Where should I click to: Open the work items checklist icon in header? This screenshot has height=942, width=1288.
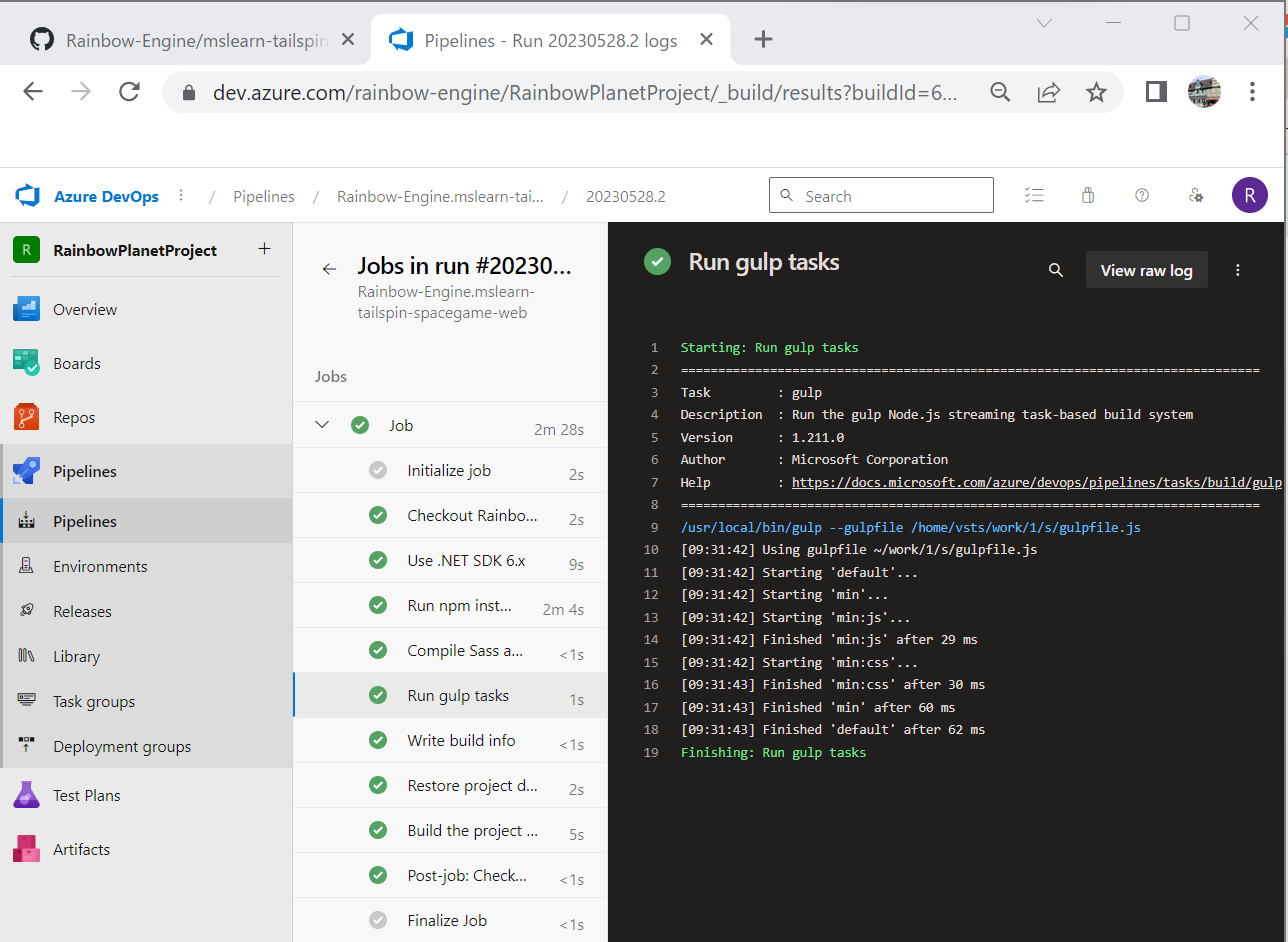click(1035, 196)
